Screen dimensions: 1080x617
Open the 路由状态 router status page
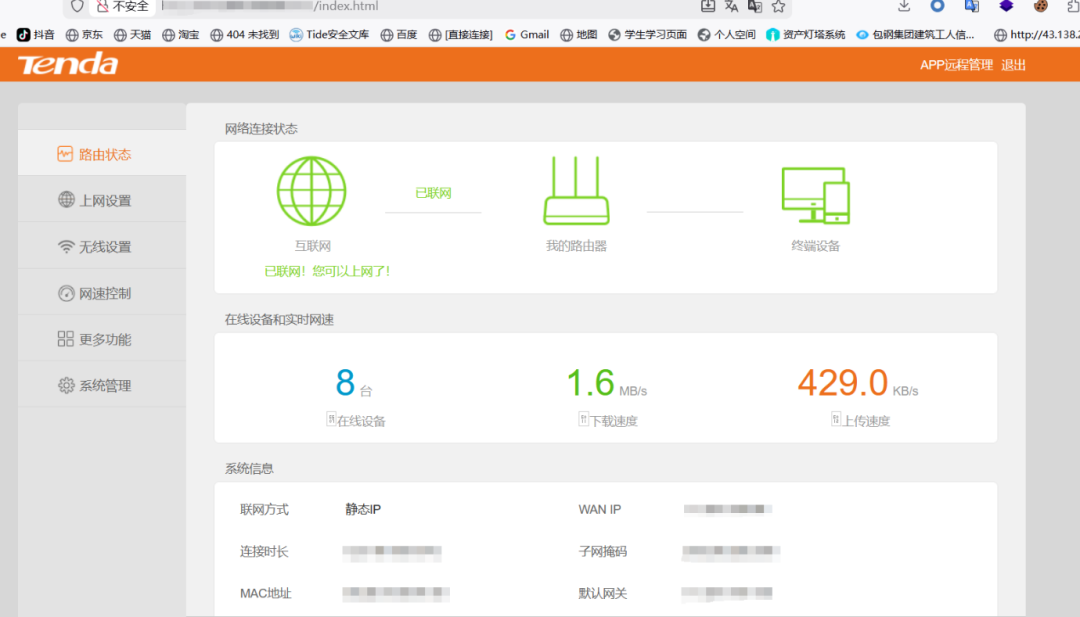(102, 154)
